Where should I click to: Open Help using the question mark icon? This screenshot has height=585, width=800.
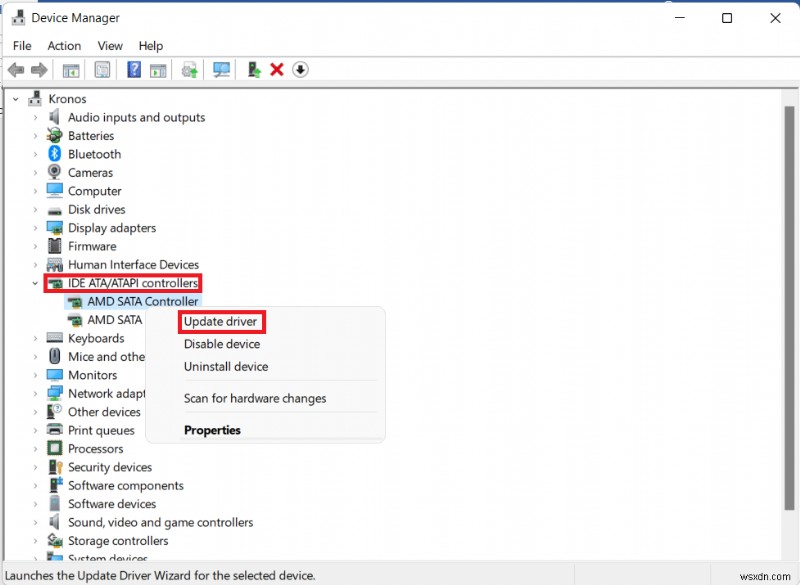pyautogui.click(x=134, y=69)
